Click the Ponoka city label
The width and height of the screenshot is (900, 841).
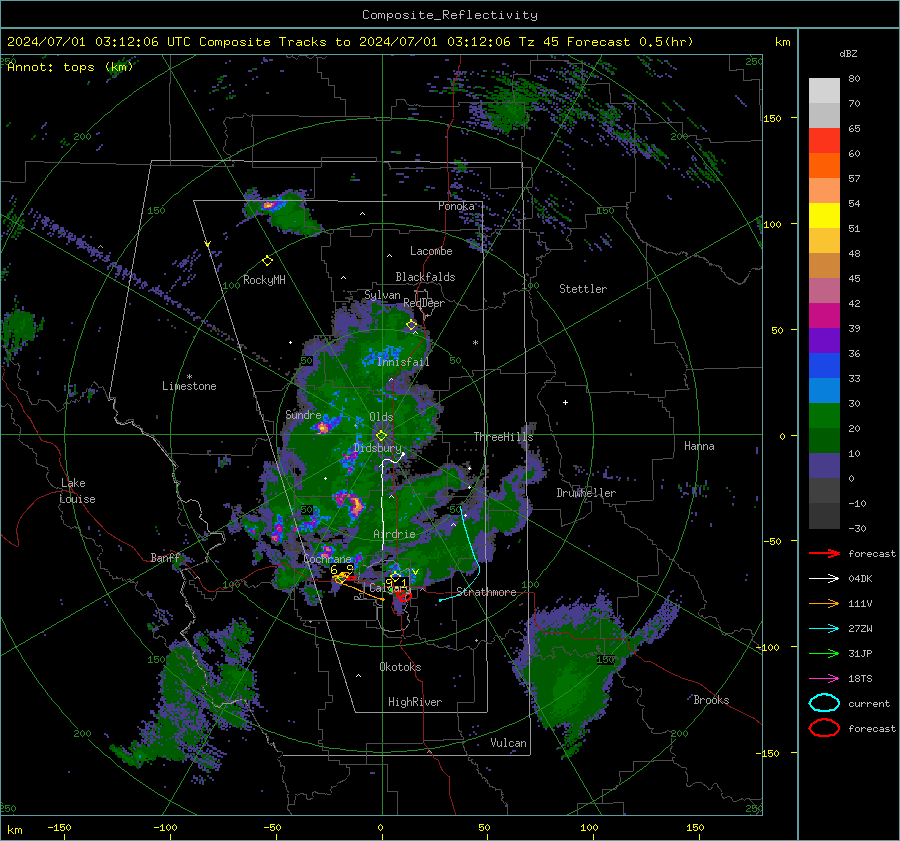coord(456,206)
